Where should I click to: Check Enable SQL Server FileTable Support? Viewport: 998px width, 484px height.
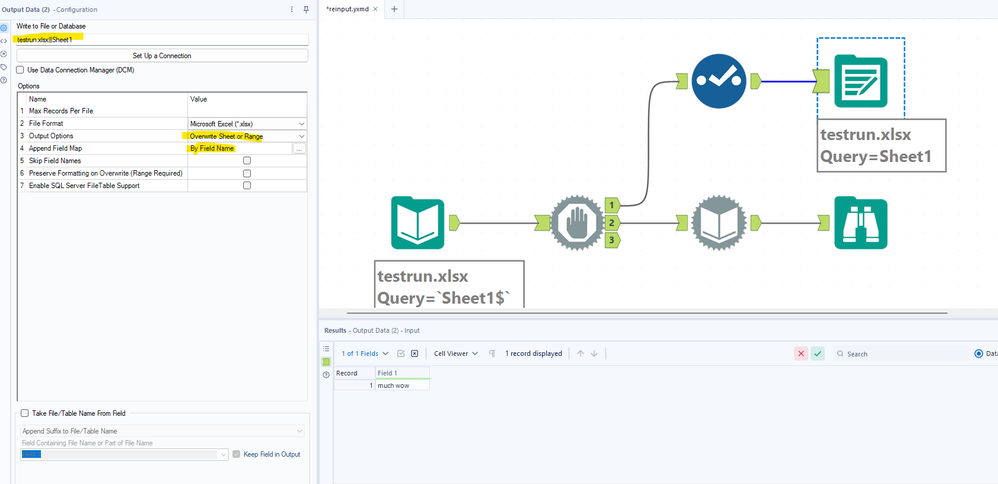point(247,185)
